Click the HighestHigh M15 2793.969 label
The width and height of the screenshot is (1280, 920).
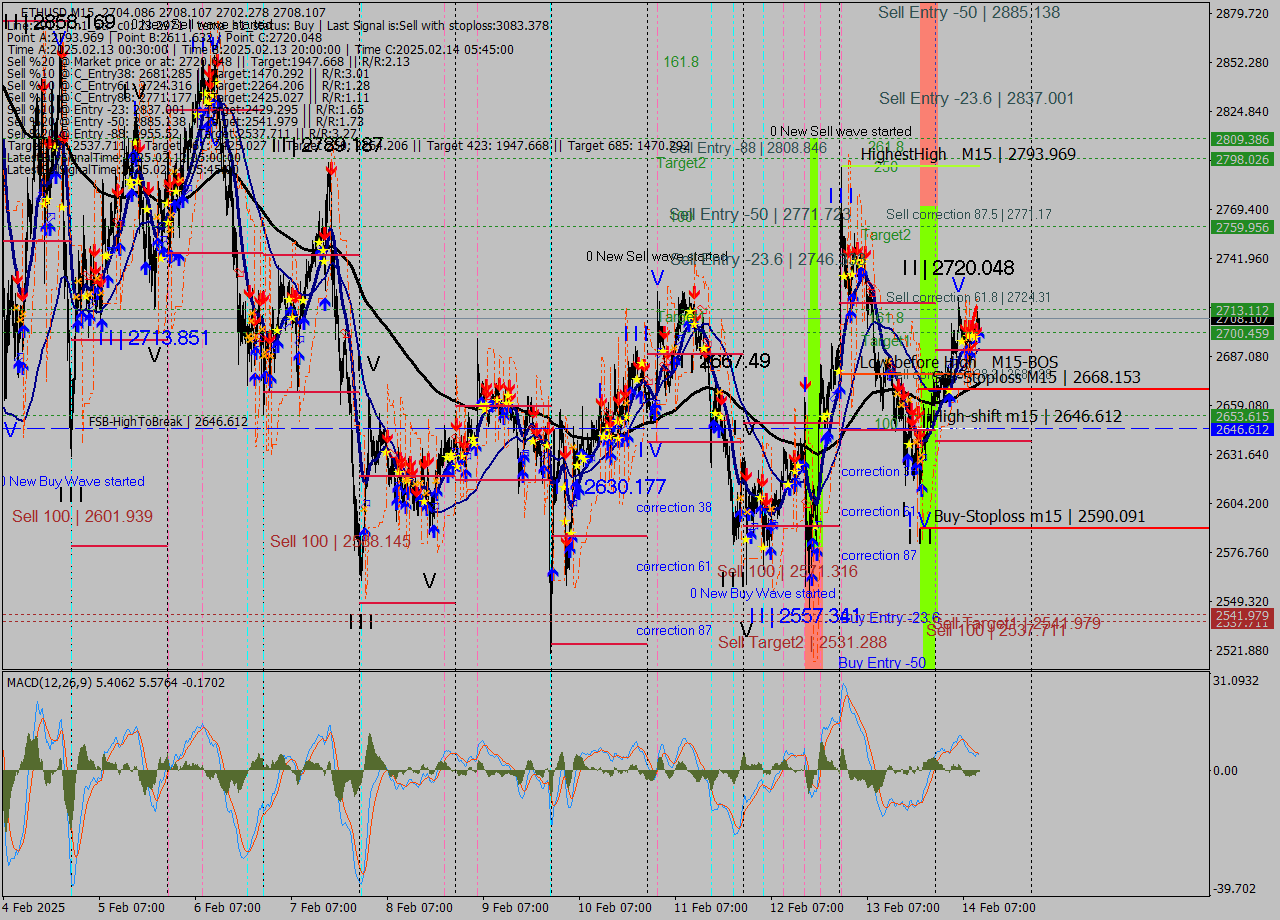971,155
